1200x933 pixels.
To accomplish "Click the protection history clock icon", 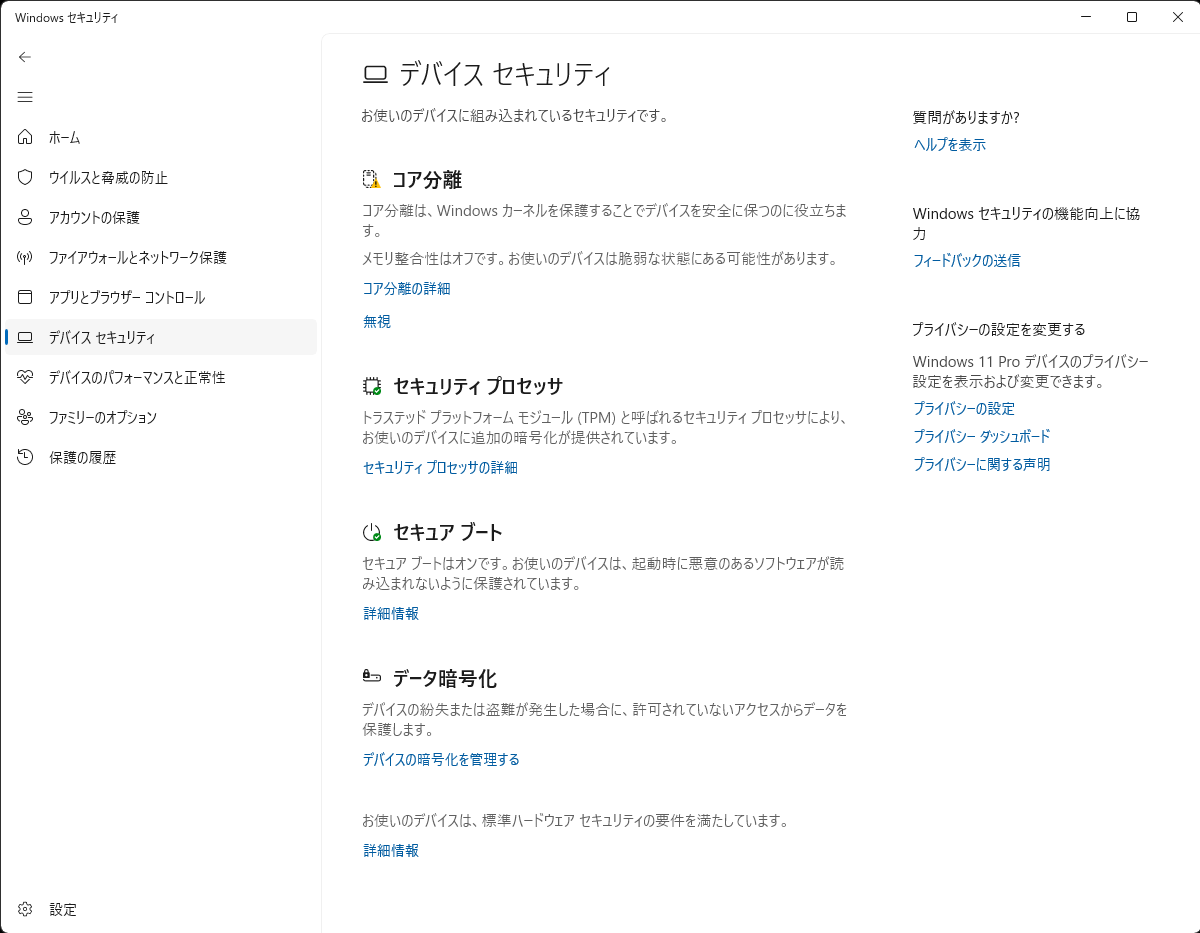I will coord(25,457).
